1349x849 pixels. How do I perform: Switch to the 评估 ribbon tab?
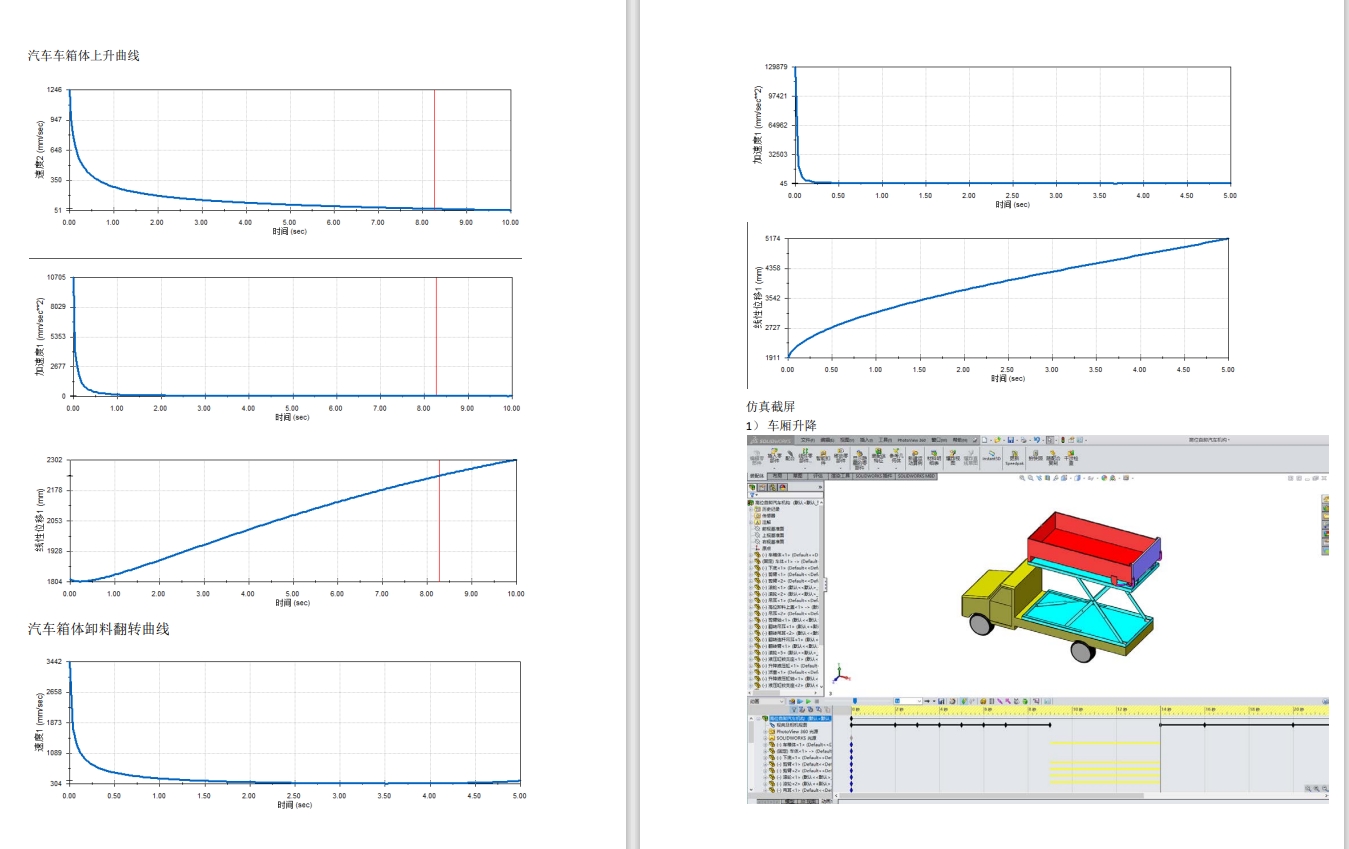click(x=818, y=476)
